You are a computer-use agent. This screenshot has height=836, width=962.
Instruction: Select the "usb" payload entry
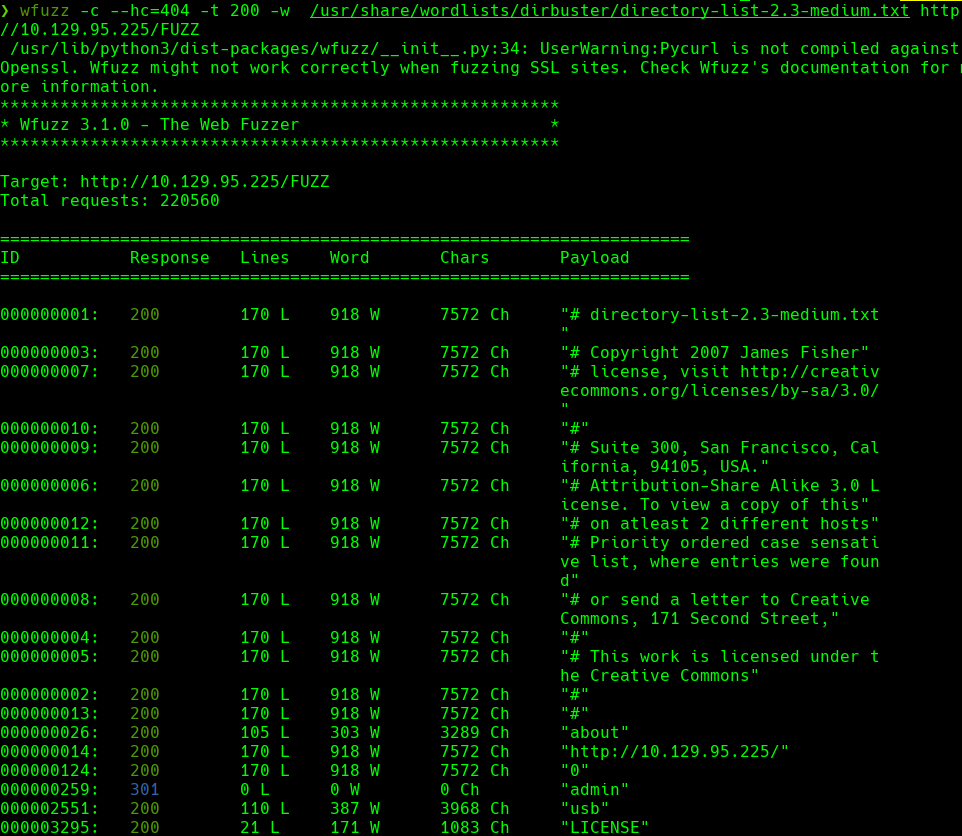click(585, 808)
